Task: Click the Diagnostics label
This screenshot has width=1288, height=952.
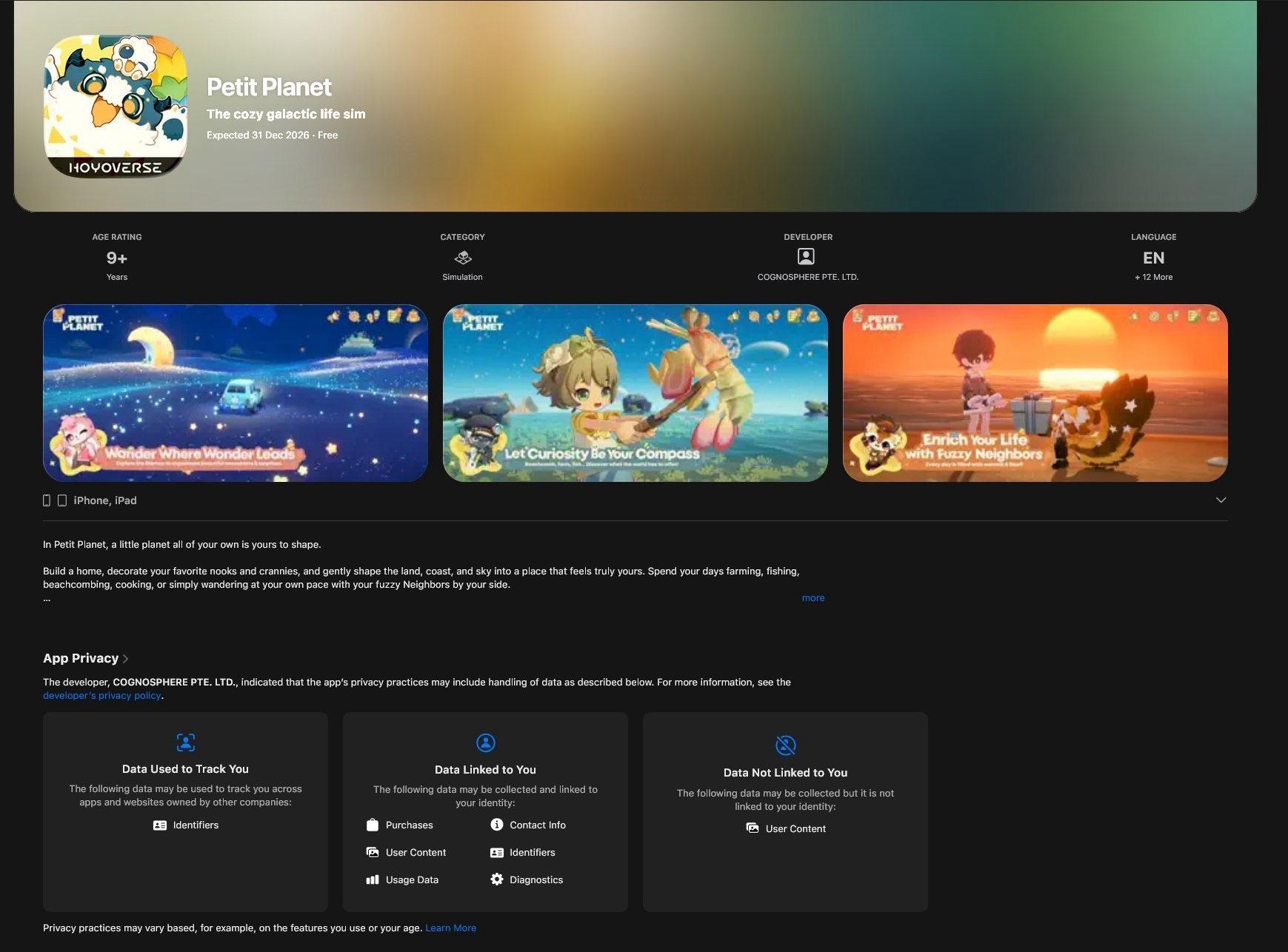Action: 536,880
